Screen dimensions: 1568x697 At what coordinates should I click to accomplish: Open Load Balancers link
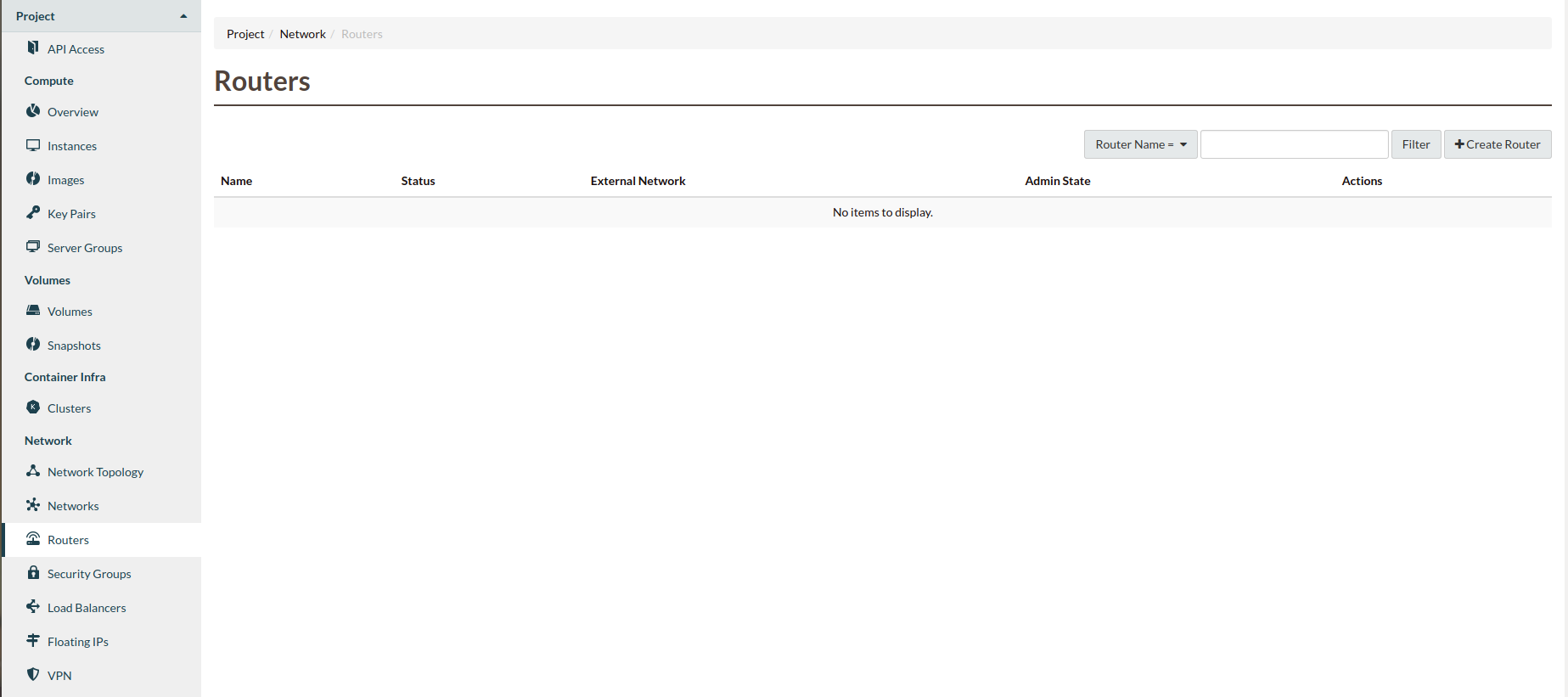click(87, 608)
